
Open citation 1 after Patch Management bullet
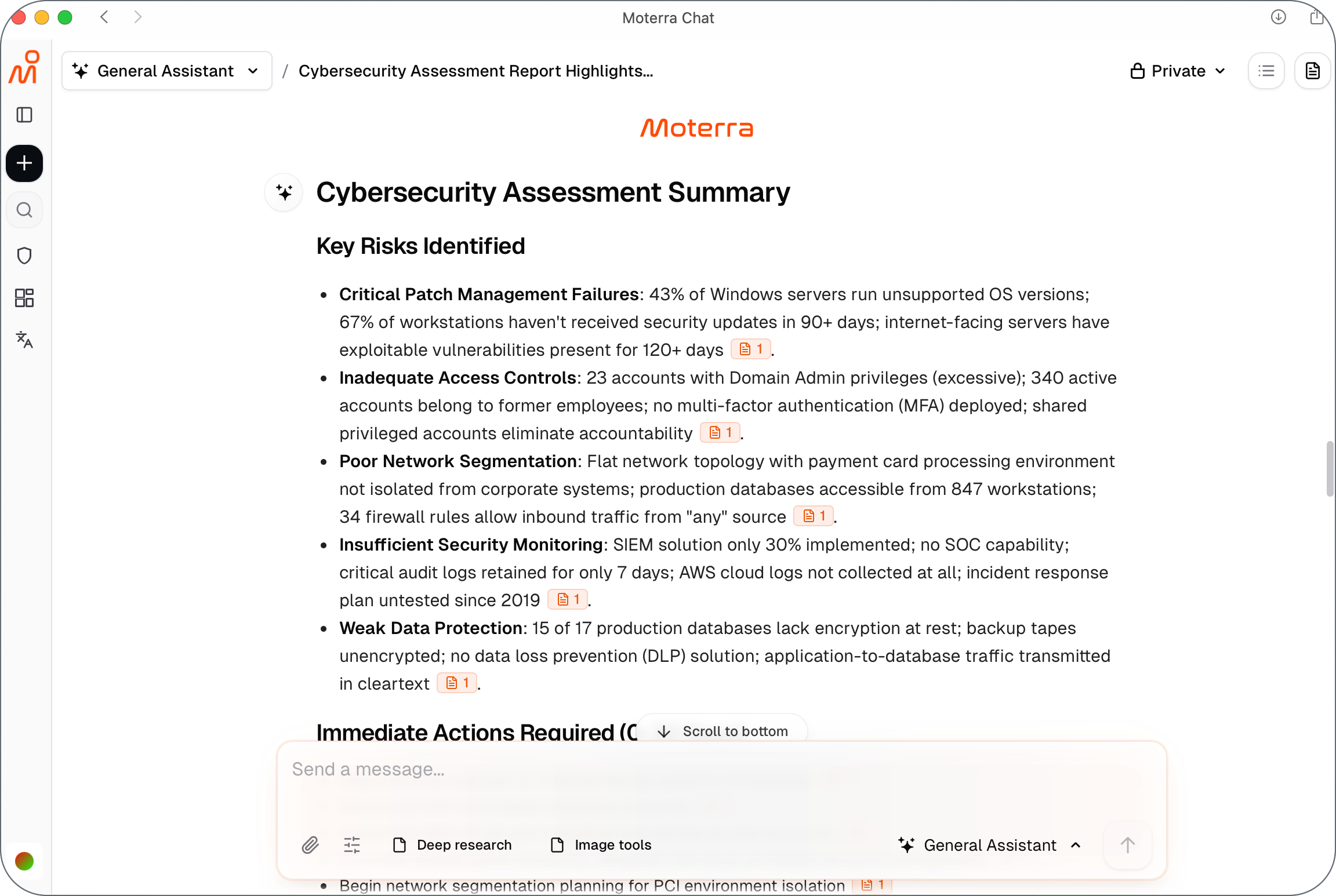click(x=751, y=349)
